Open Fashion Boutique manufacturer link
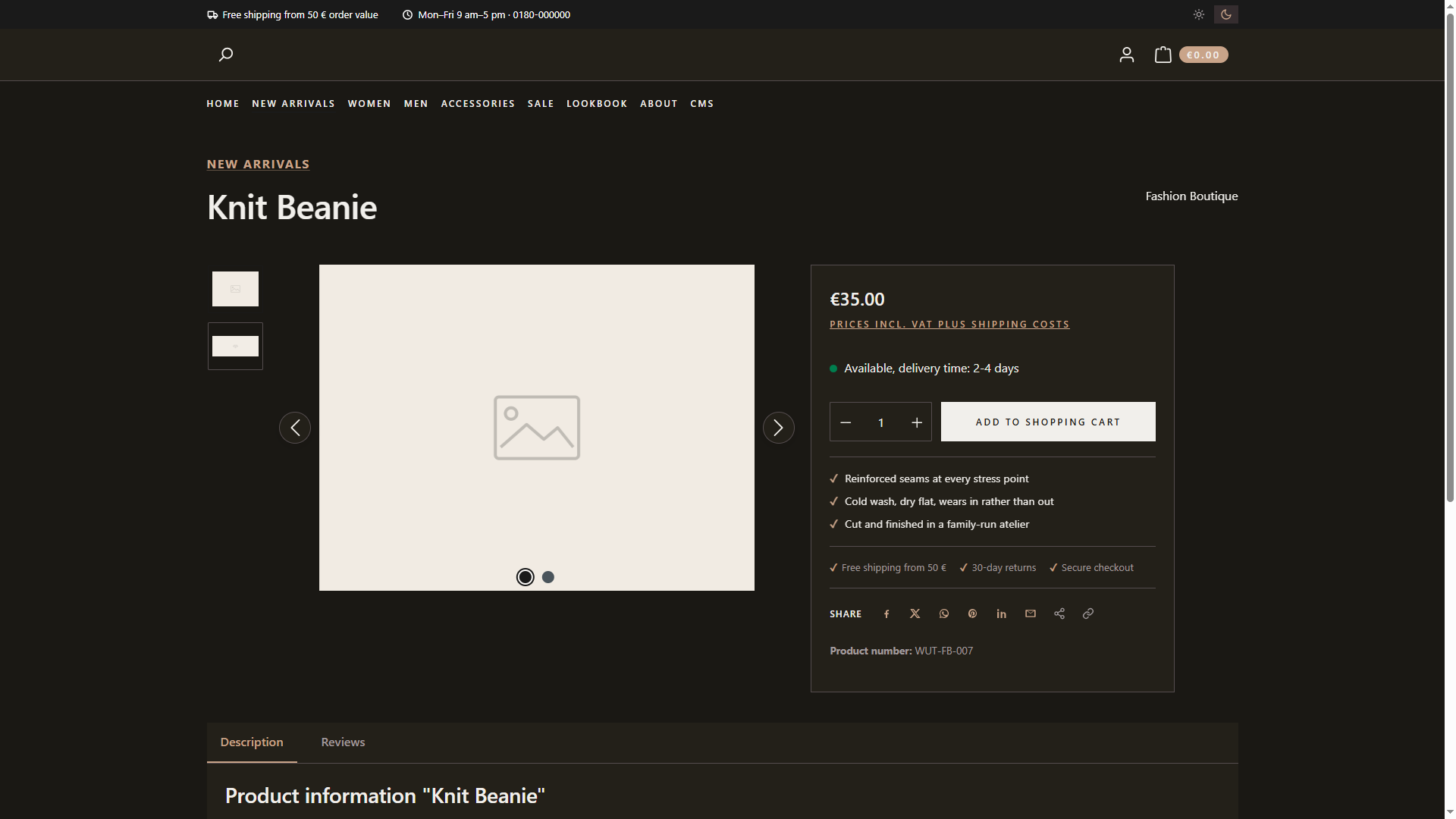 [x=1191, y=196]
